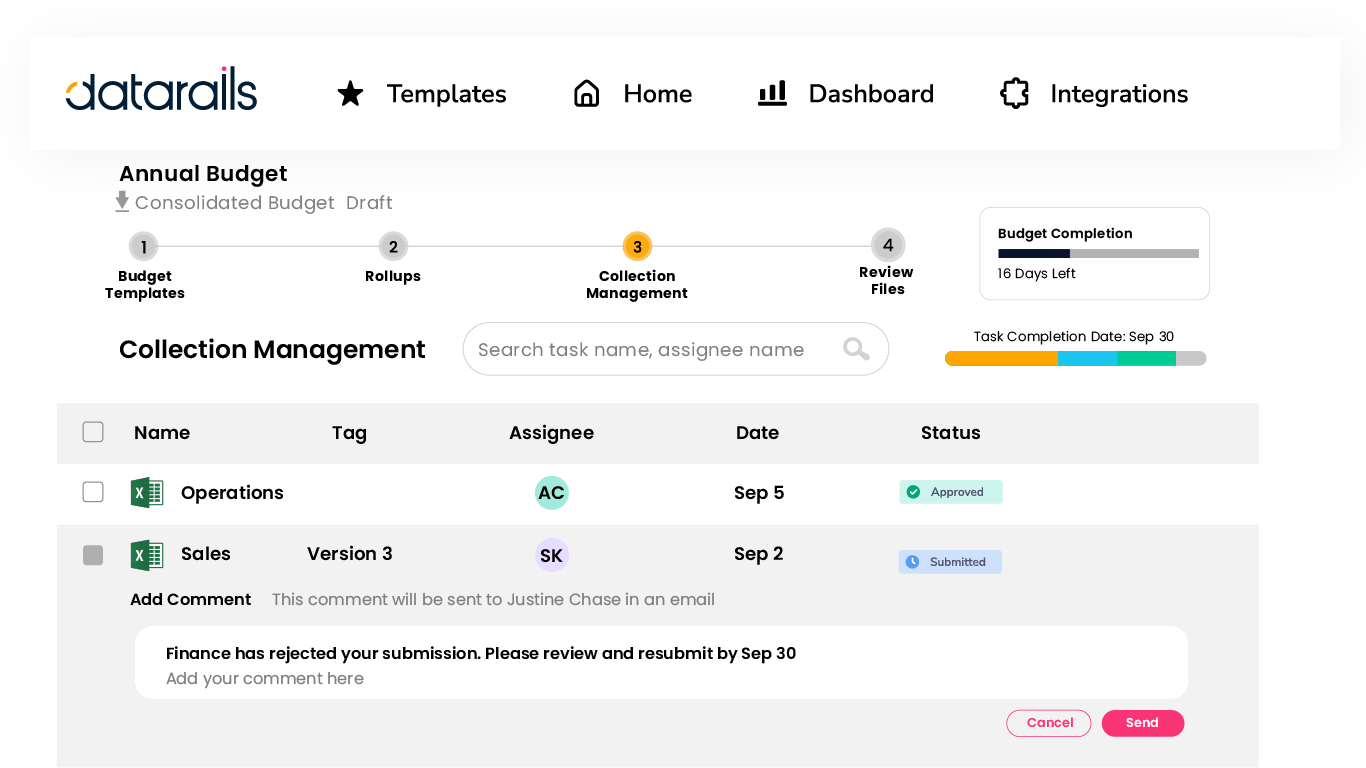1366x768 pixels.
Task: Click the search magnifying glass icon
Action: click(856, 349)
